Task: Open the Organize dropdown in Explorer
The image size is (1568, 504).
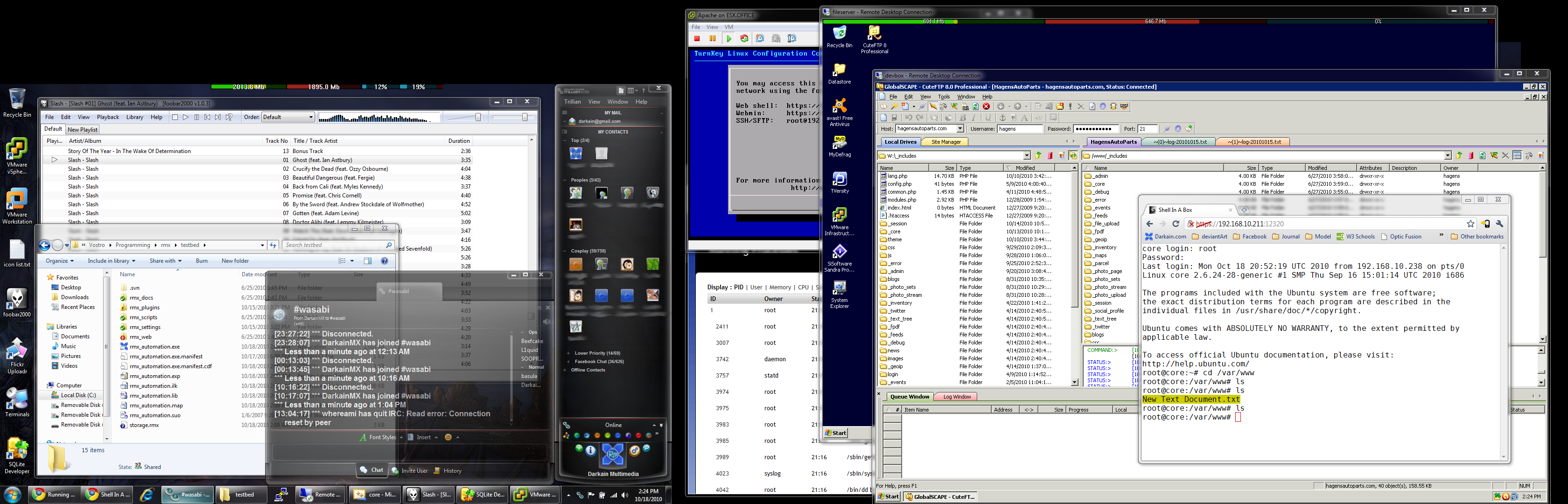Action: click(x=60, y=261)
